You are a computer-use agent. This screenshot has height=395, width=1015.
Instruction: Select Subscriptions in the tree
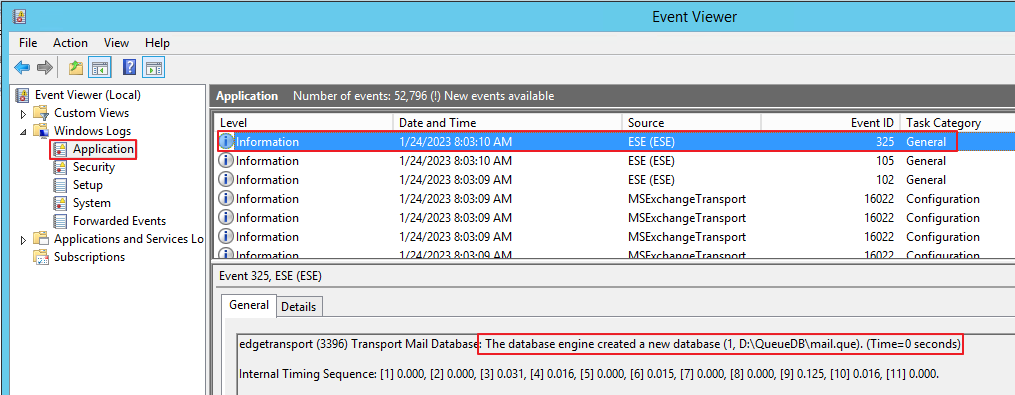coord(89,257)
